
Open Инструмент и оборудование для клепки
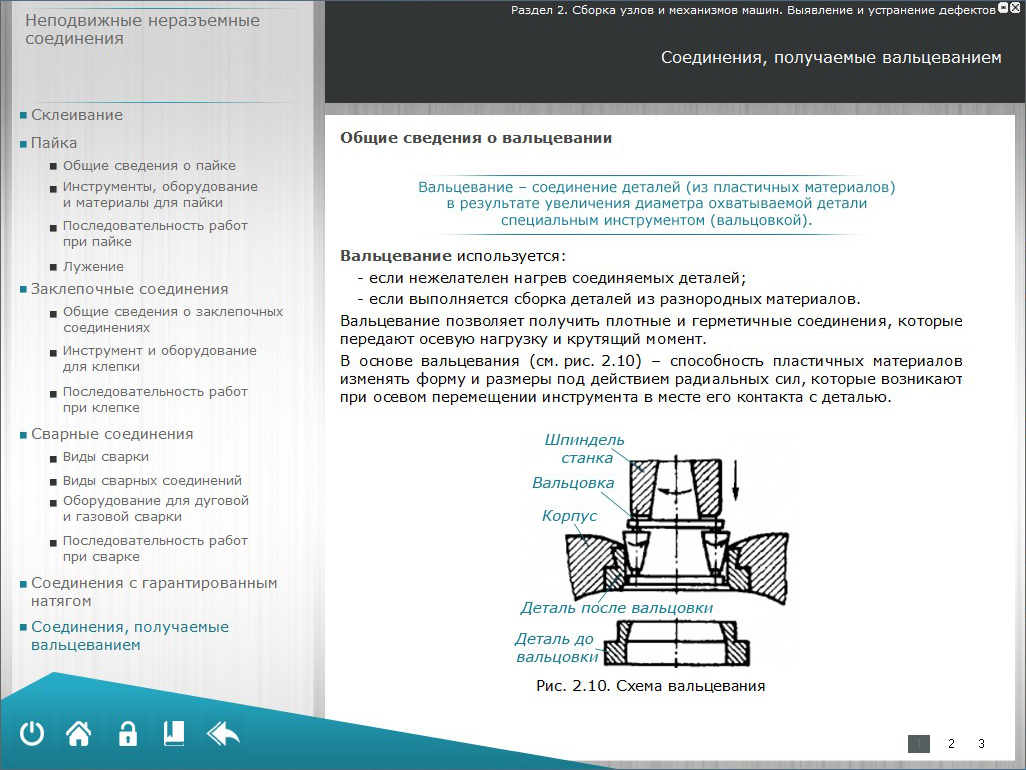(x=159, y=359)
